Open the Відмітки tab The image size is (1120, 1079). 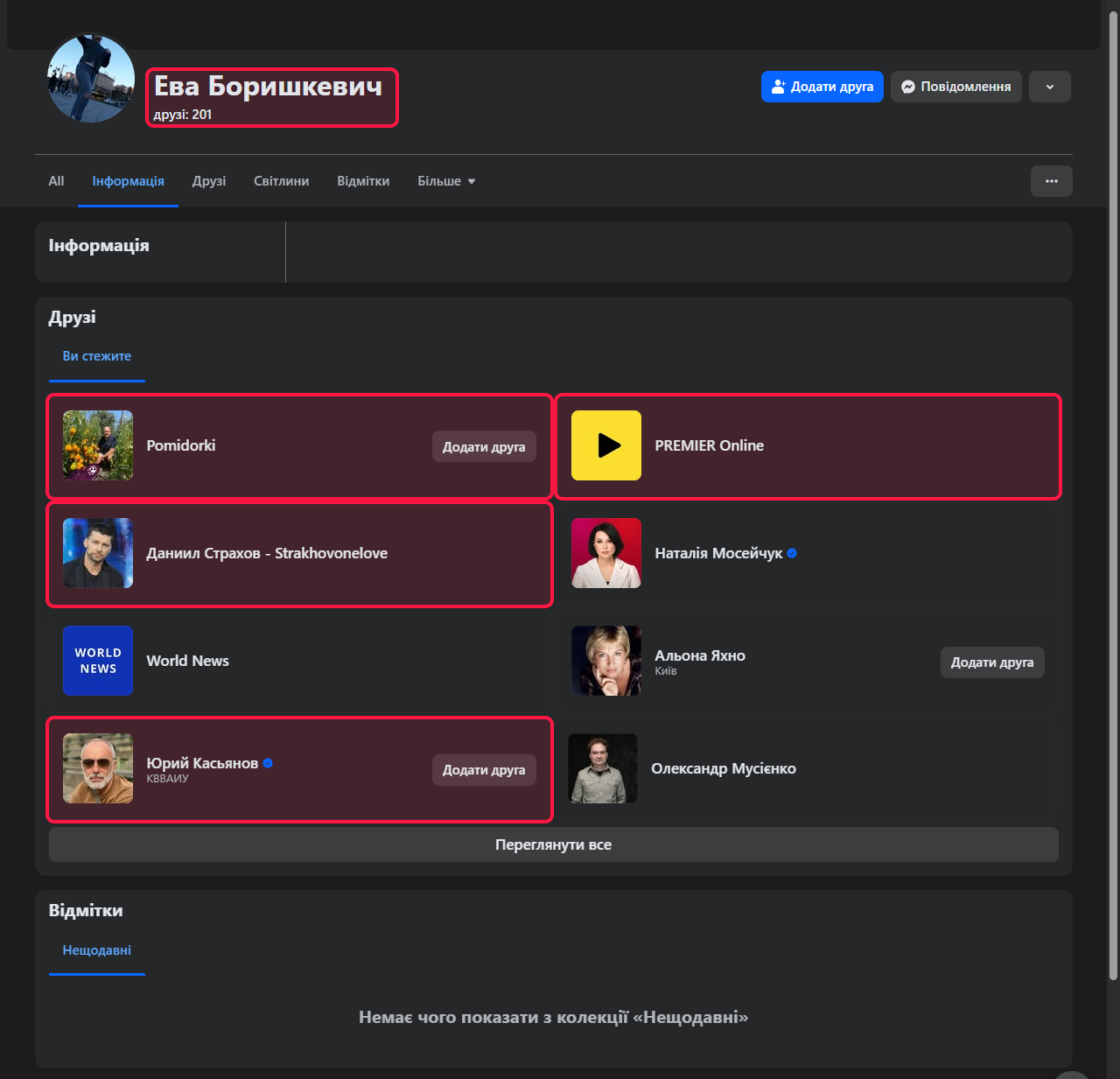[363, 181]
